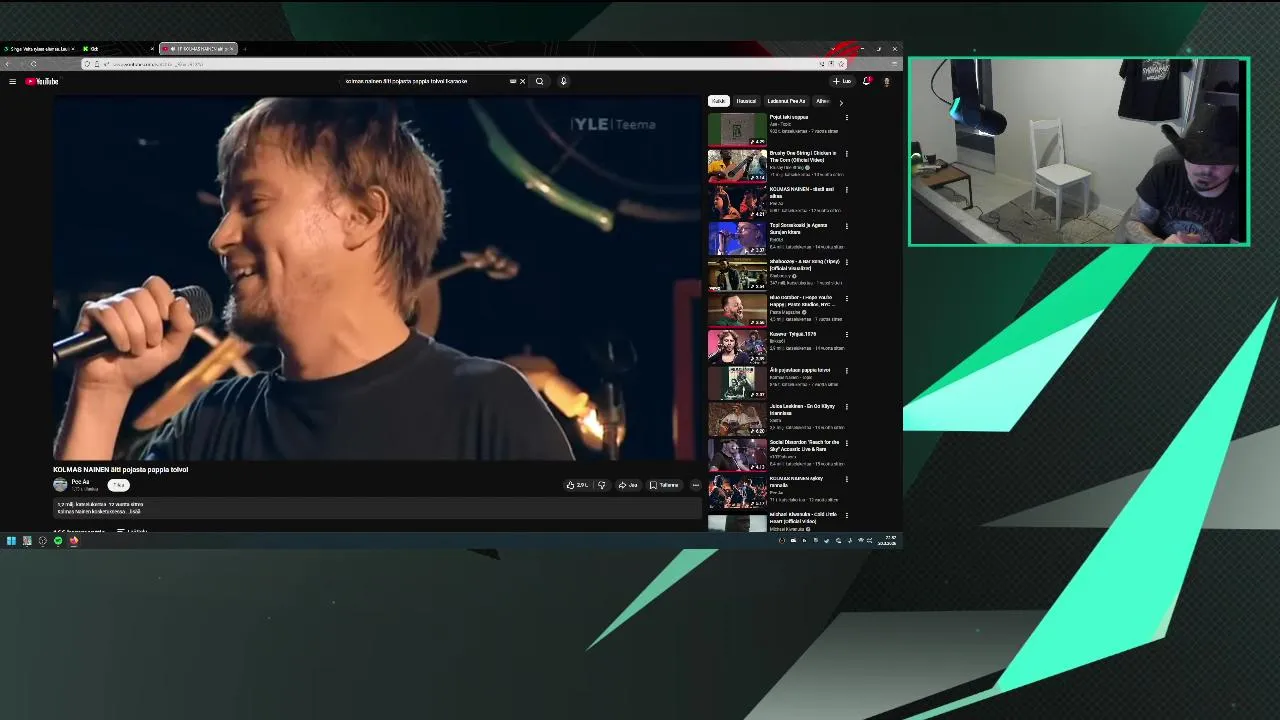Open Pee Aa channel avatar
Image resolution: width=1280 pixels, height=720 pixels.
click(60, 485)
